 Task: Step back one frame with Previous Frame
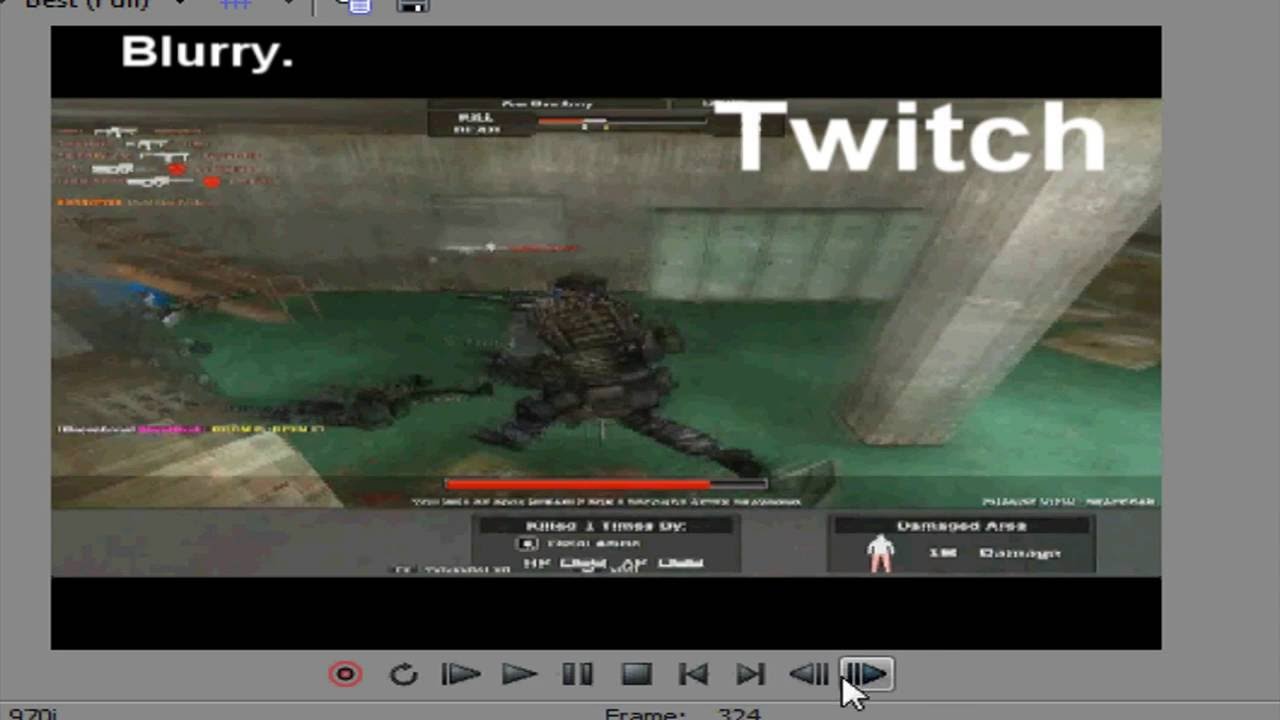click(809, 675)
